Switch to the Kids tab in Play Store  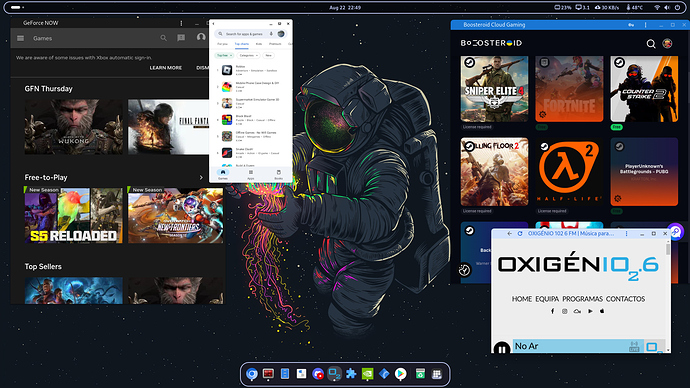tap(259, 44)
